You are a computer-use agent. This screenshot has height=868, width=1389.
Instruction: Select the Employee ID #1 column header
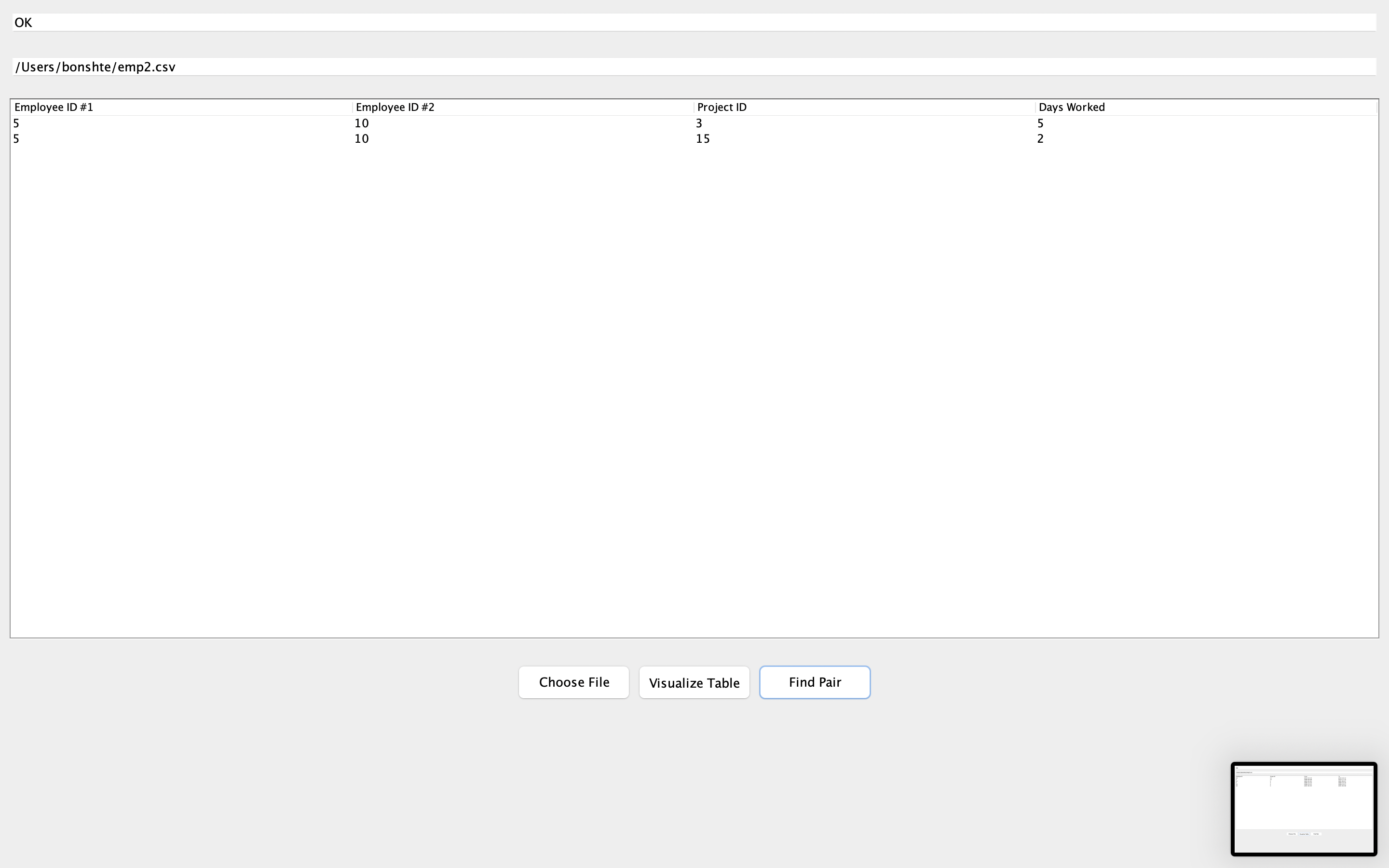[54, 107]
